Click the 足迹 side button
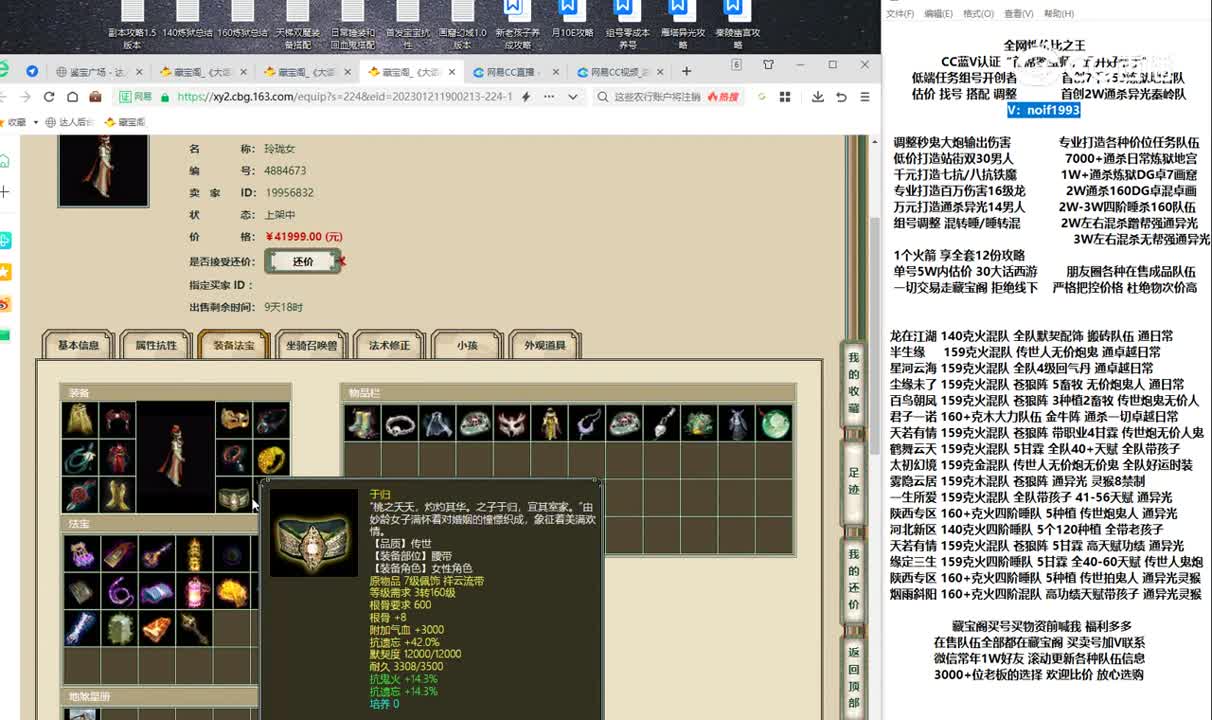The image size is (1212, 720). (853, 481)
